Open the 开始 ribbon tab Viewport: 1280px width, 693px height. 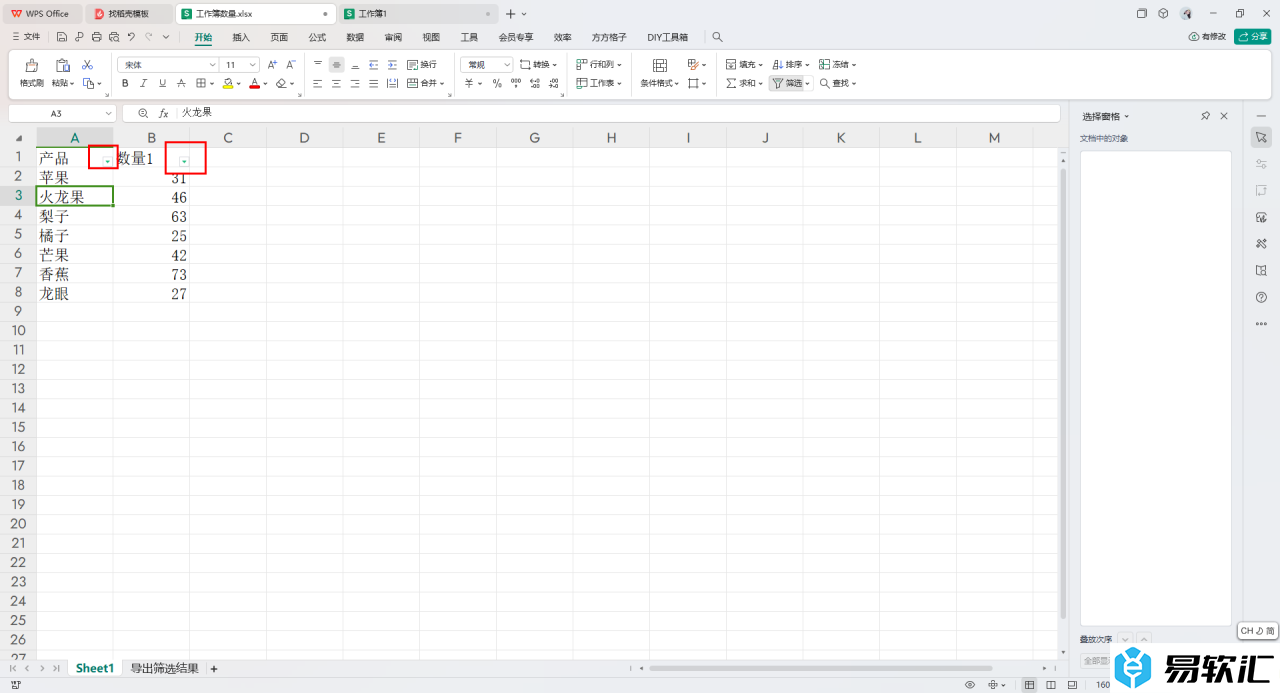click(203, 37)
